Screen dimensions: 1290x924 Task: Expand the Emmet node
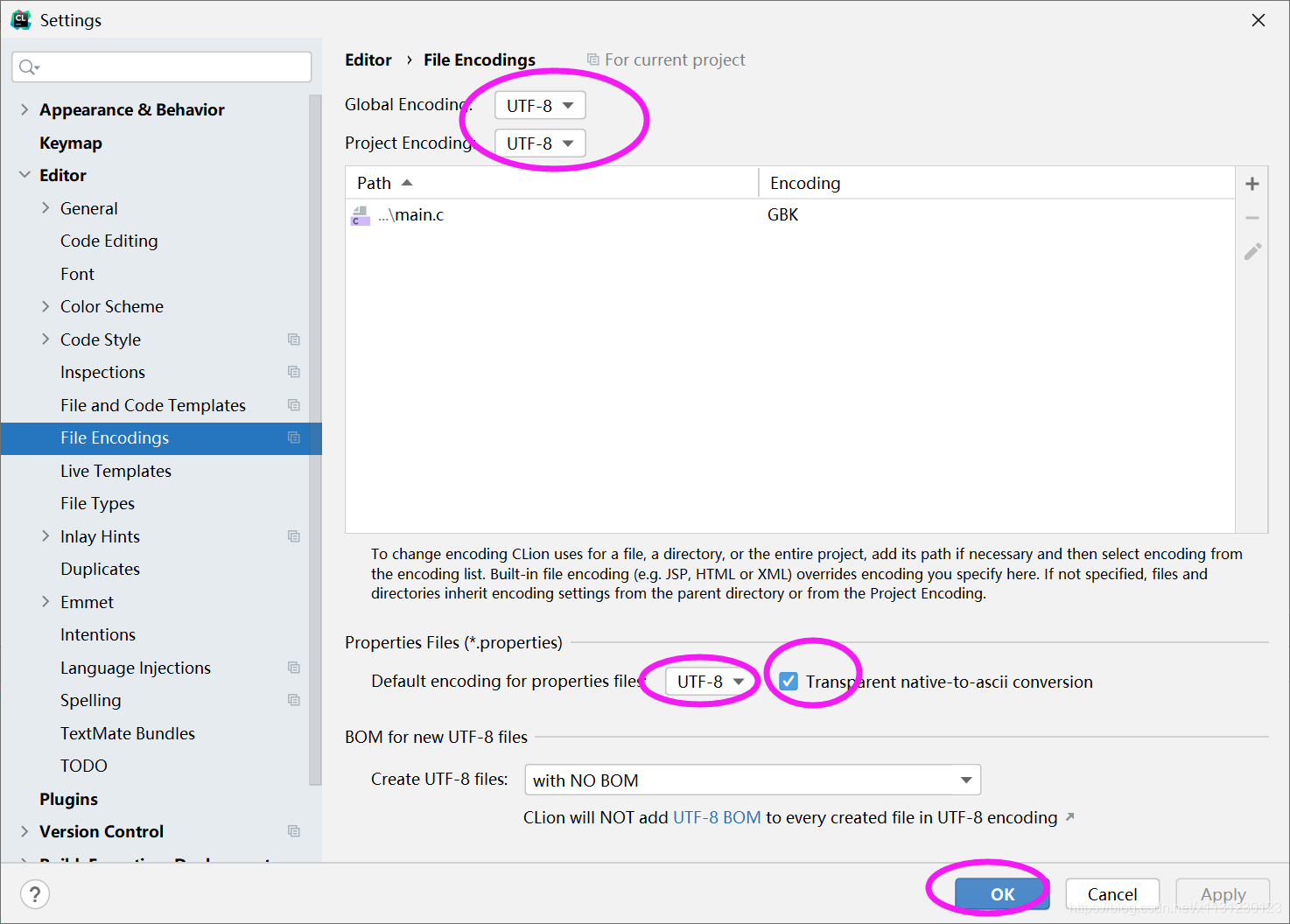pos(46,602)
